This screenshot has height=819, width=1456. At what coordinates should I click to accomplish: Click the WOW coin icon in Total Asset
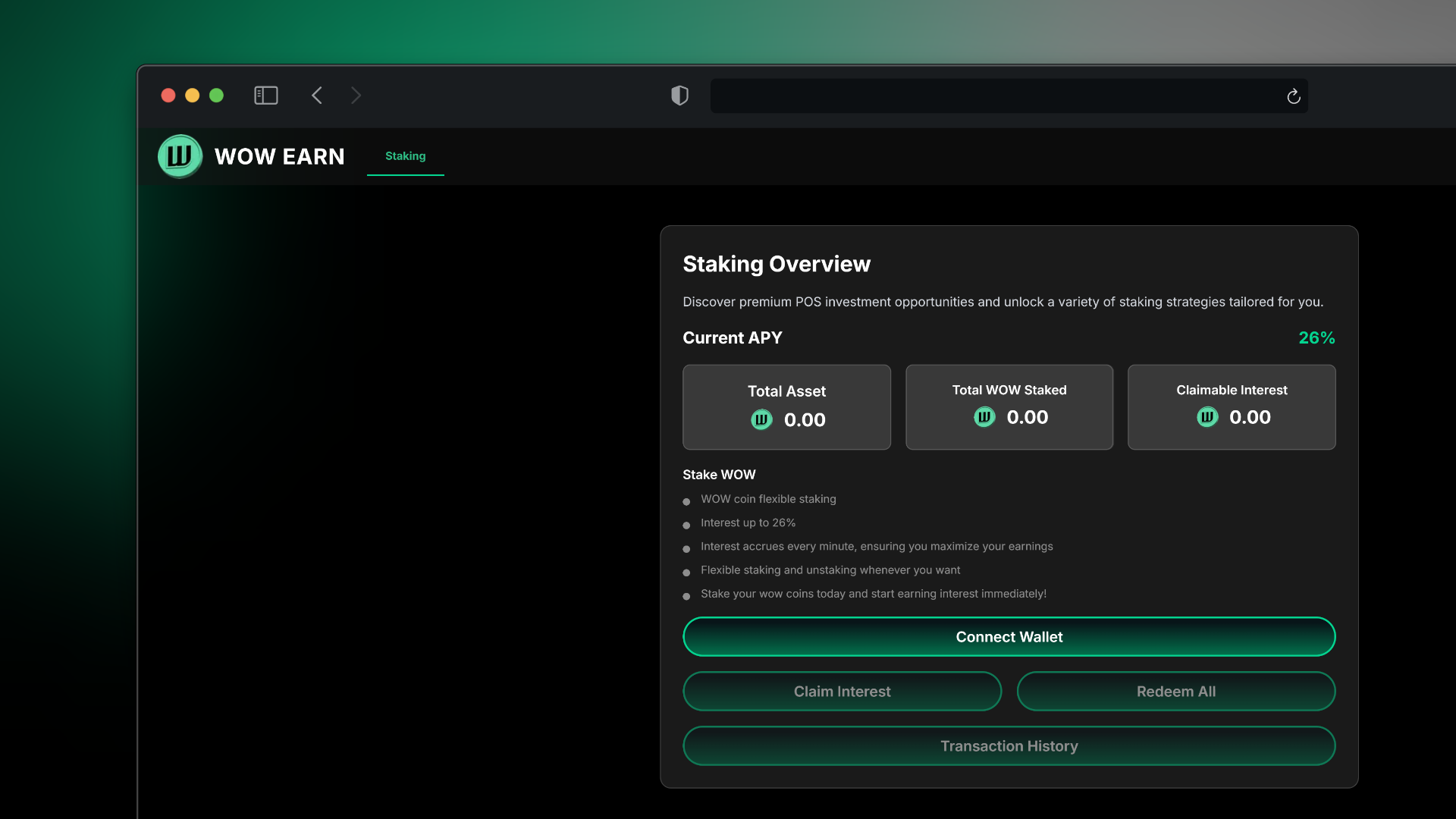761,419
